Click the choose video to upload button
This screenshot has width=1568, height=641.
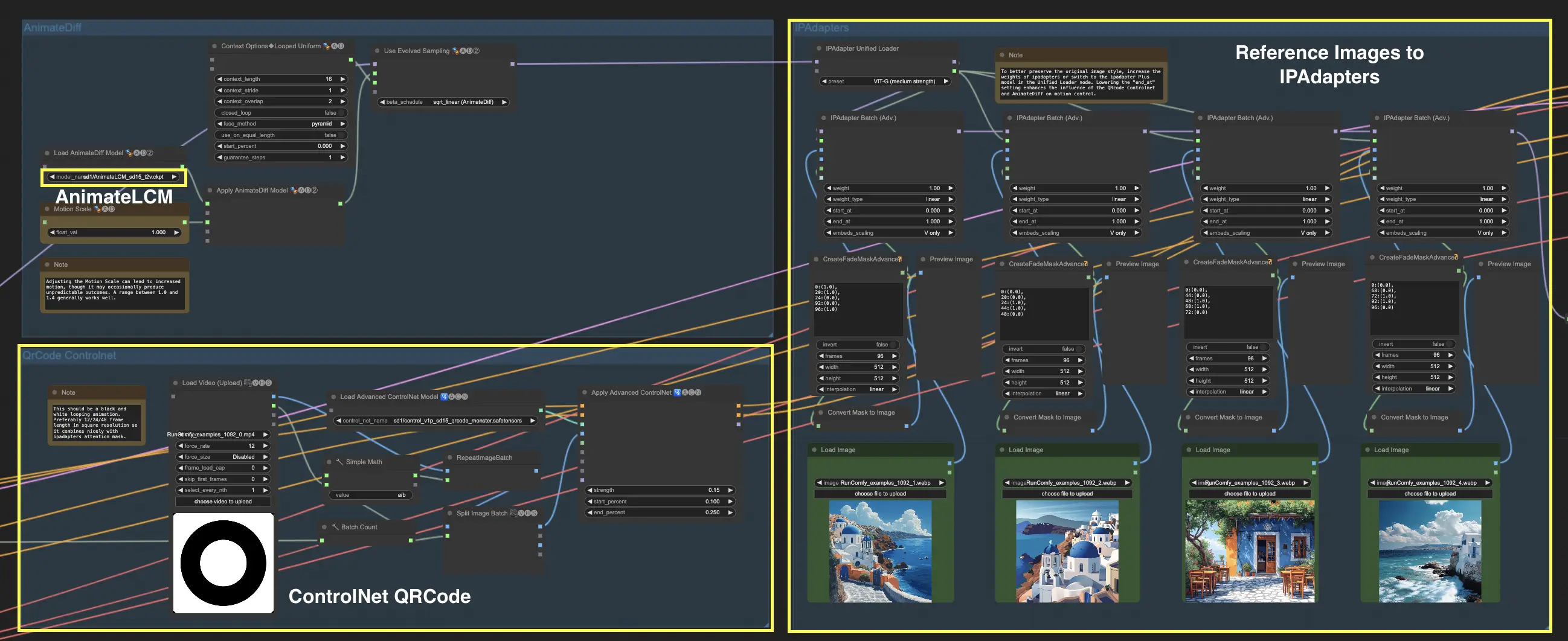[x=223, y=502]
